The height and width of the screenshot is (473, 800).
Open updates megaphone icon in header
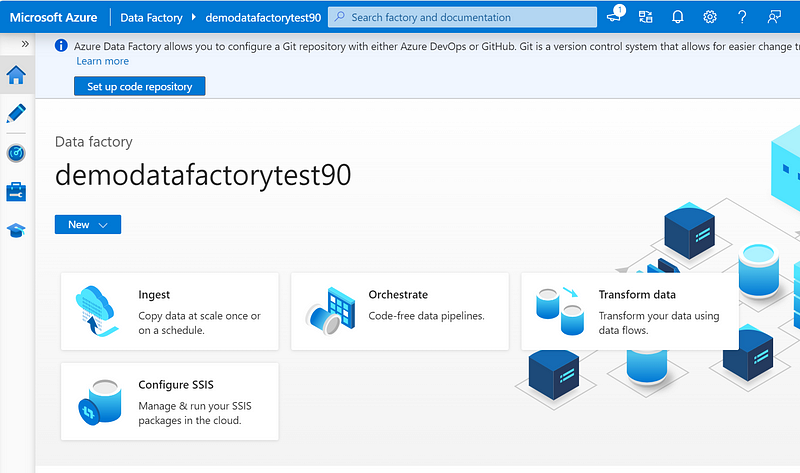(x=615, y=16)
